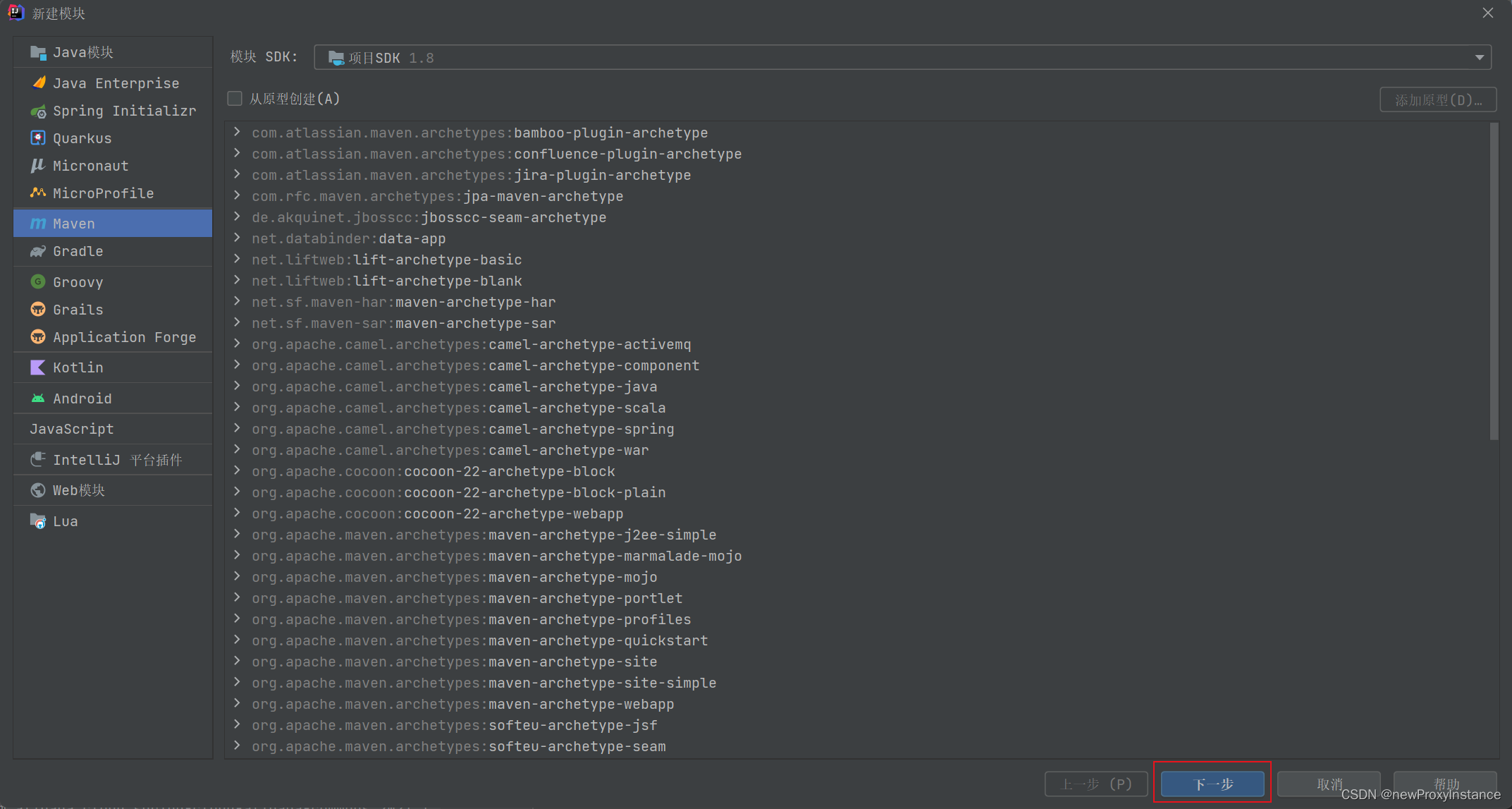
Task: Pick Android module type
Action: click(x=113, y=399)
